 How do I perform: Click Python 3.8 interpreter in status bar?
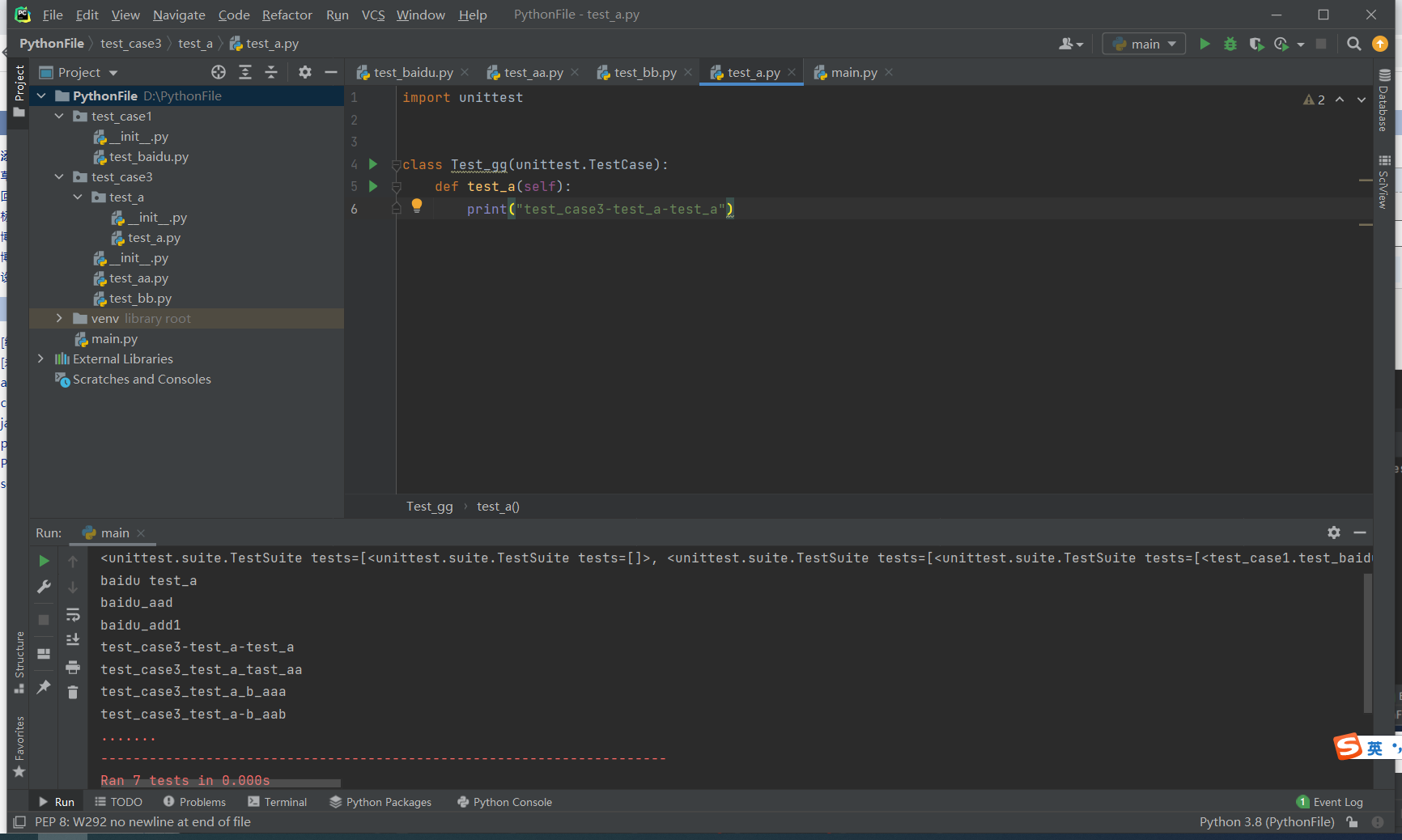(x=1266, y=822)
